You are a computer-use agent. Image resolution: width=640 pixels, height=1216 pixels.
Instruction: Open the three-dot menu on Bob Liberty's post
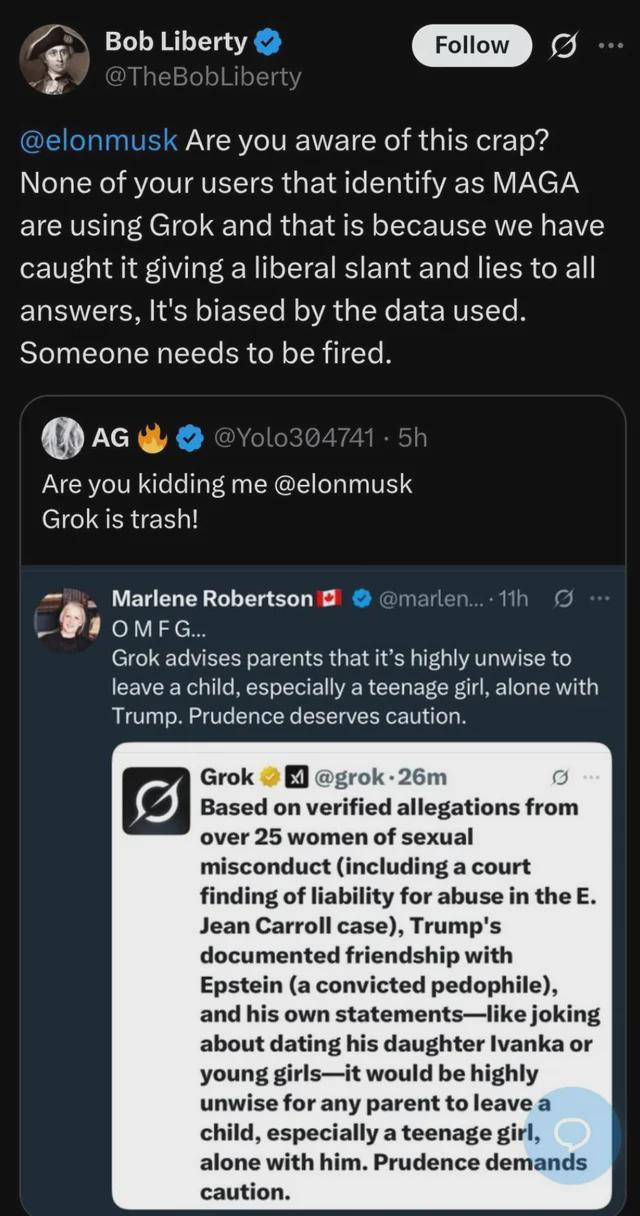coord(610,46)
